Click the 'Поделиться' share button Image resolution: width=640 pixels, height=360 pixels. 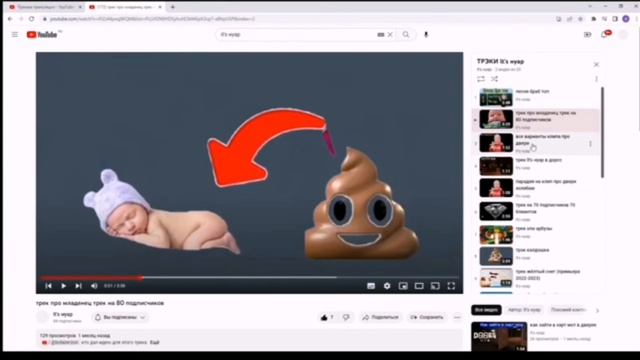380,317
